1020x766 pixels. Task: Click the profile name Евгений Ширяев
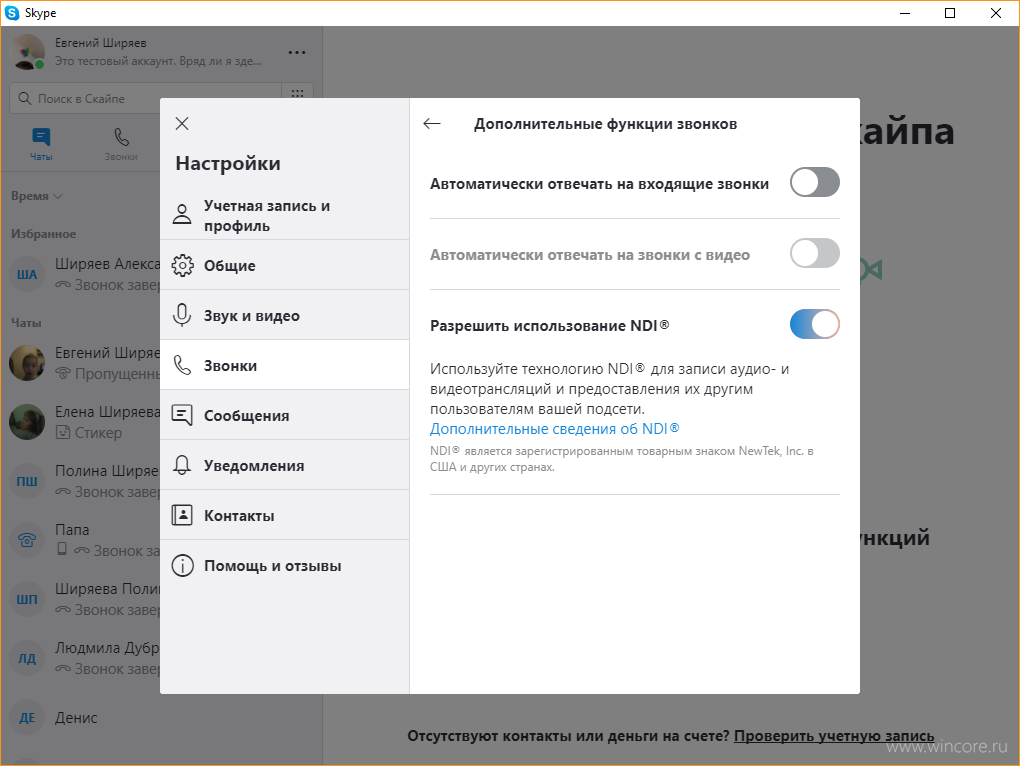tap(101, 43)
